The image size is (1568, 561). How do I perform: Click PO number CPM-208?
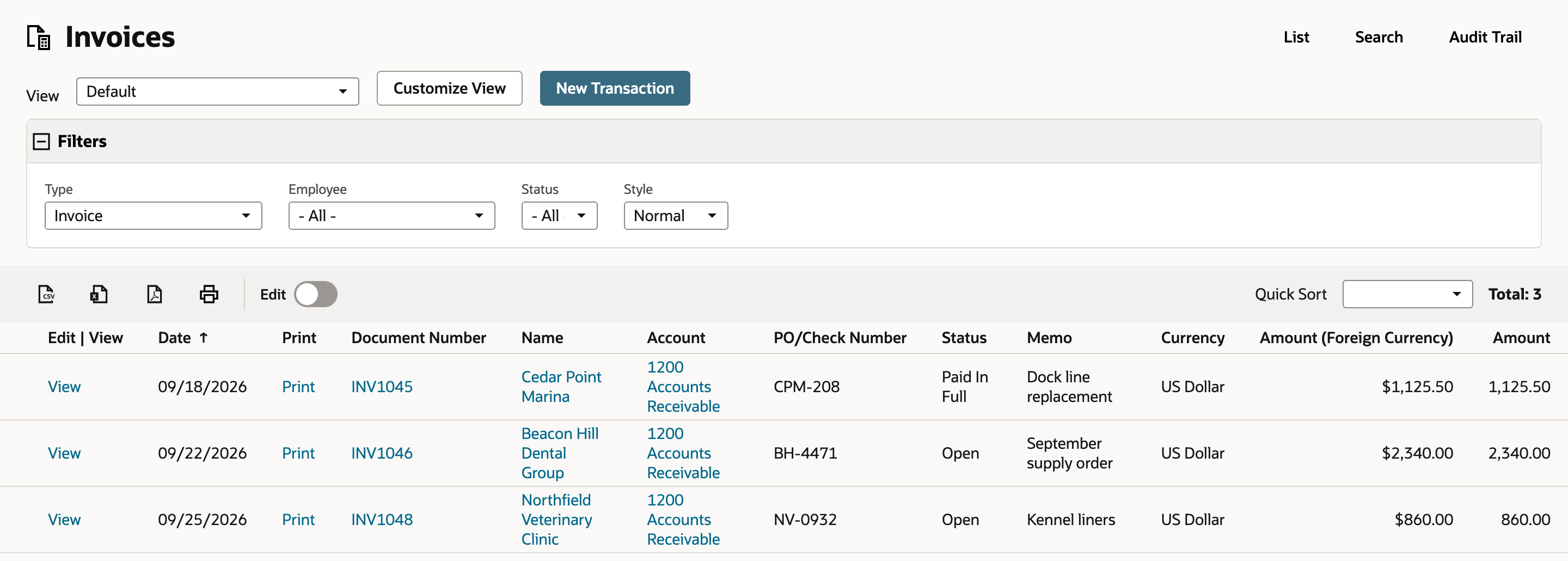click(x=806, y=387)
